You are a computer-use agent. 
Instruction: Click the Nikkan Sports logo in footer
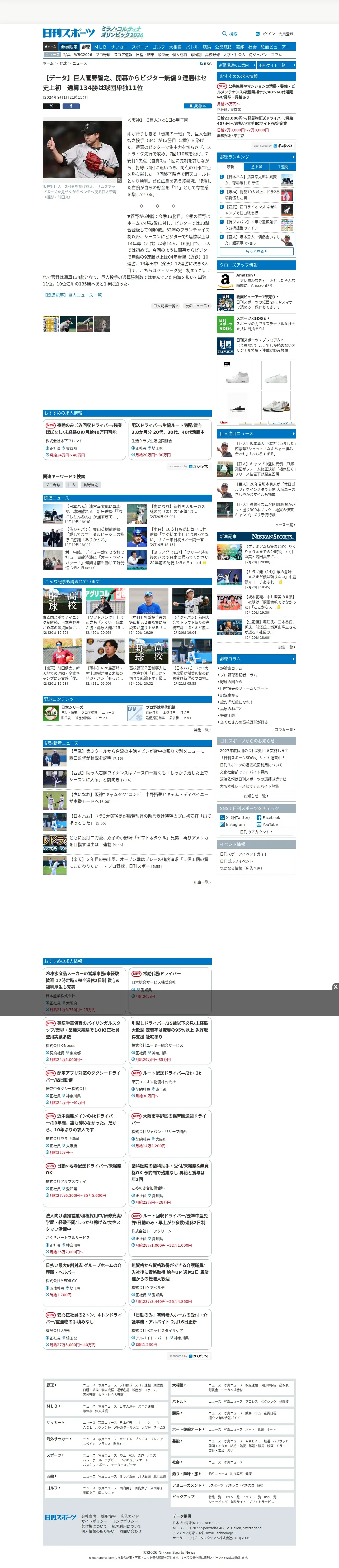coord(60,1518)
